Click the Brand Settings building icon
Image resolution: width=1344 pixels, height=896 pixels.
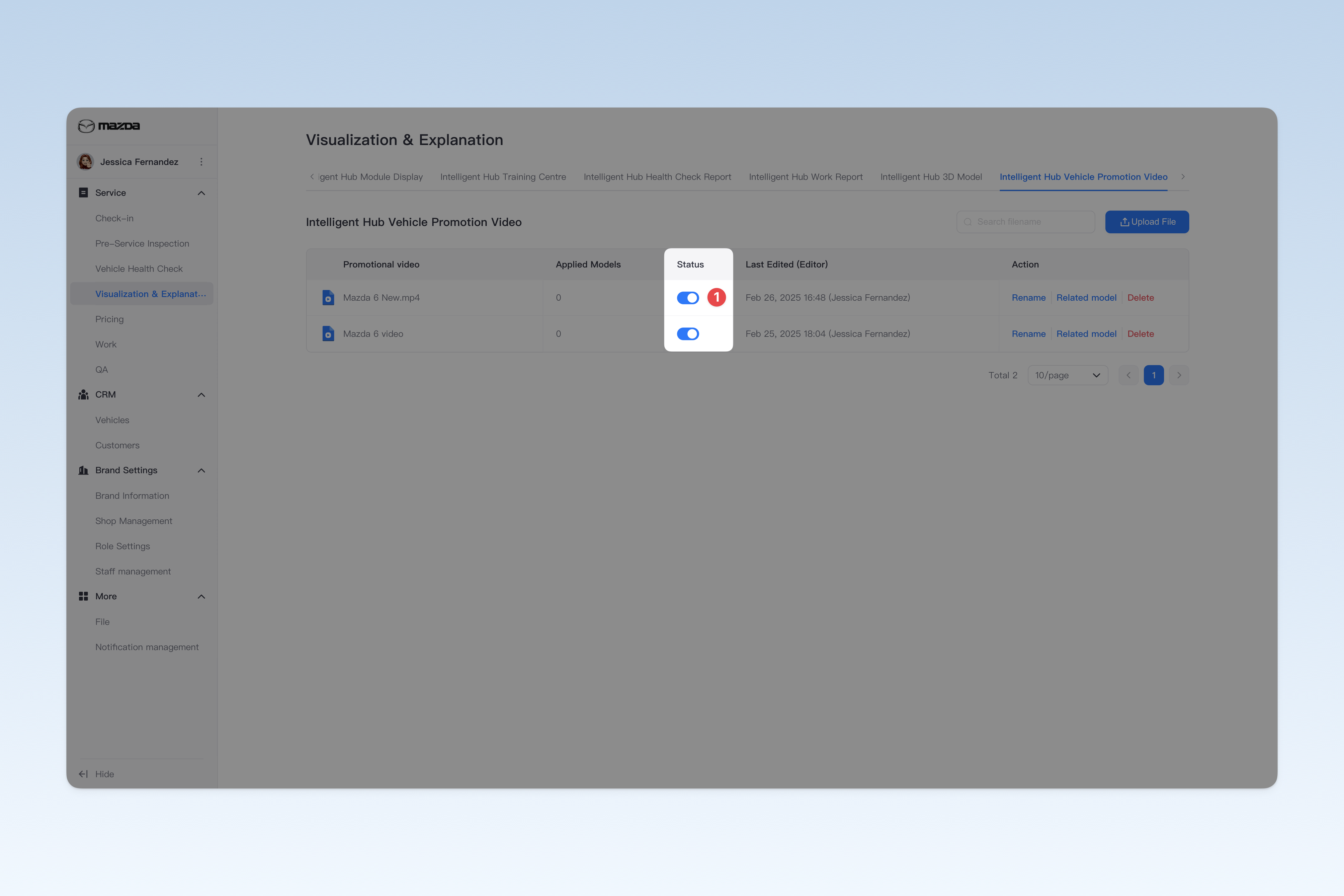tap(83, 470)
